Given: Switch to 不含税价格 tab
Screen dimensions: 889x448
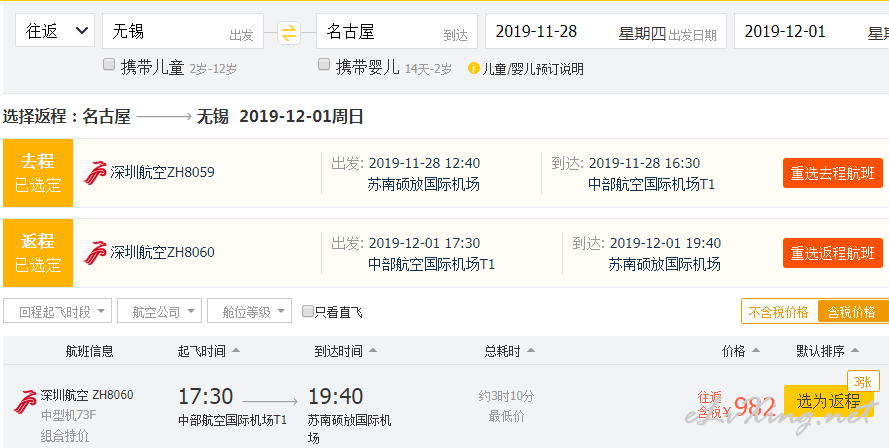Looking at the screenshot, I should click(779, 311).
